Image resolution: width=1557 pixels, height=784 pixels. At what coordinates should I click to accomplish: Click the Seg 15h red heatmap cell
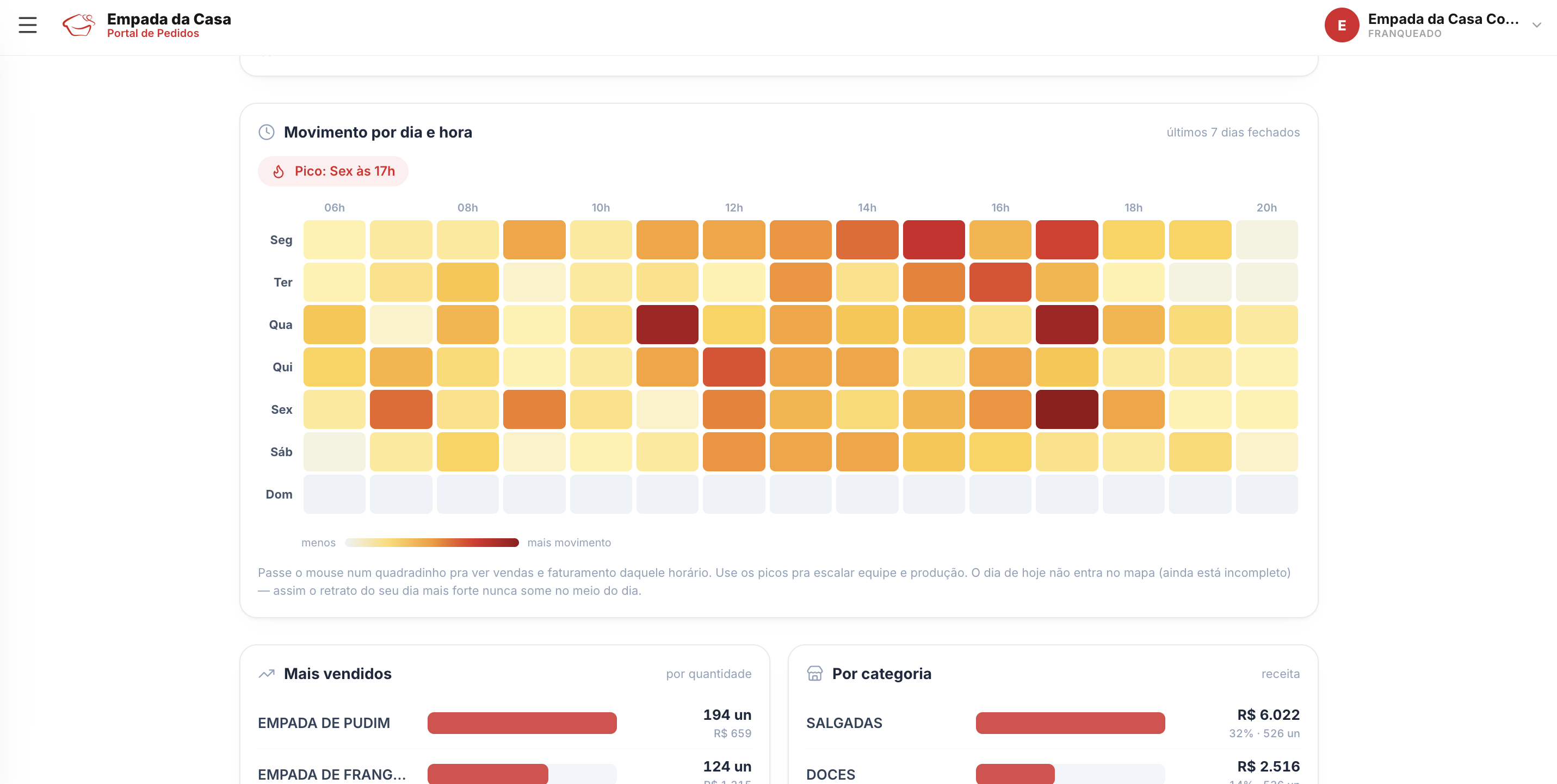point(934,240)
